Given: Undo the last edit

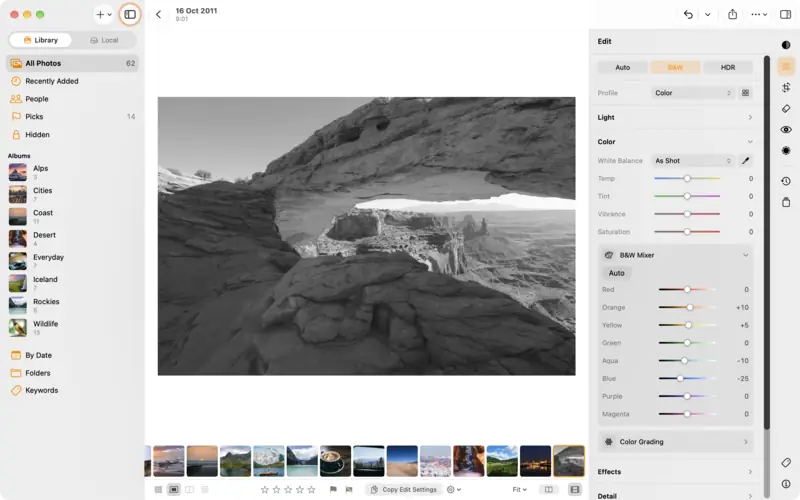Looking at the screenshot, I should coord(688,15).
